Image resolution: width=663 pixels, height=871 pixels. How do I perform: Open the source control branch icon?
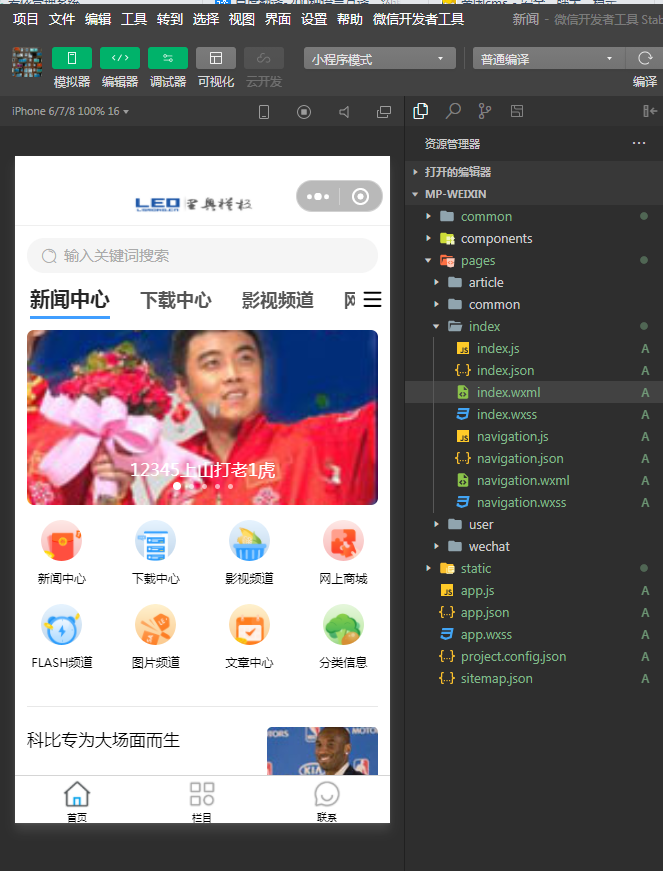[485, 111]
